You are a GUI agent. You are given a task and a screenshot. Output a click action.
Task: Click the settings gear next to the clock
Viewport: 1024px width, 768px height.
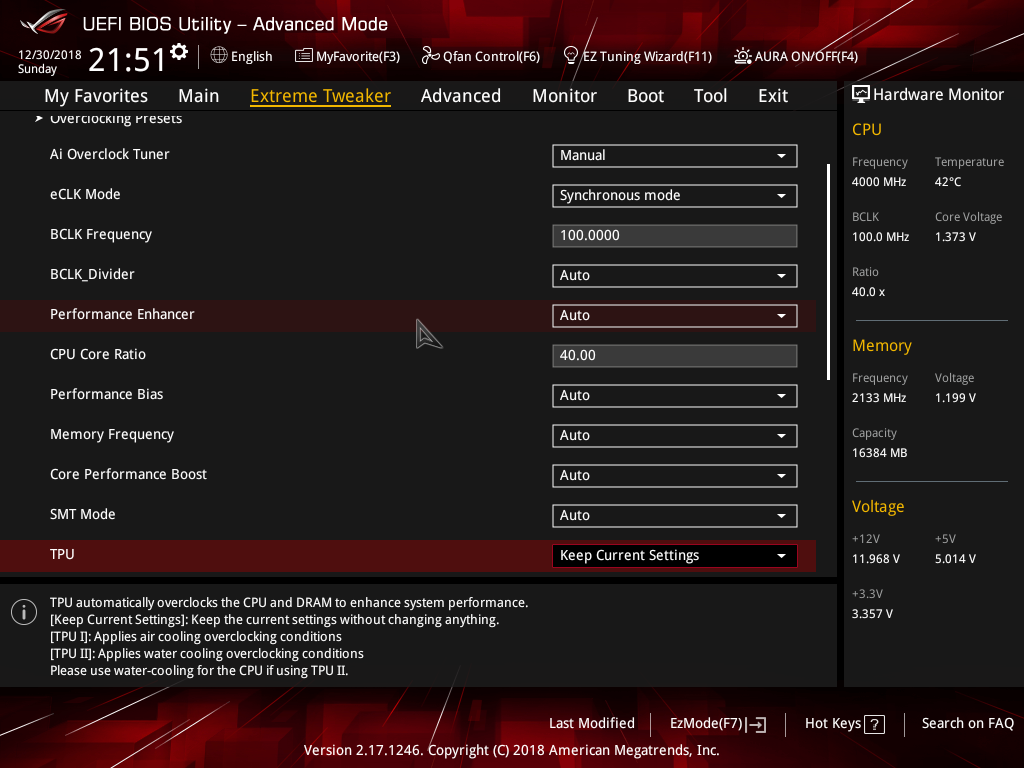tap(179, 52)
